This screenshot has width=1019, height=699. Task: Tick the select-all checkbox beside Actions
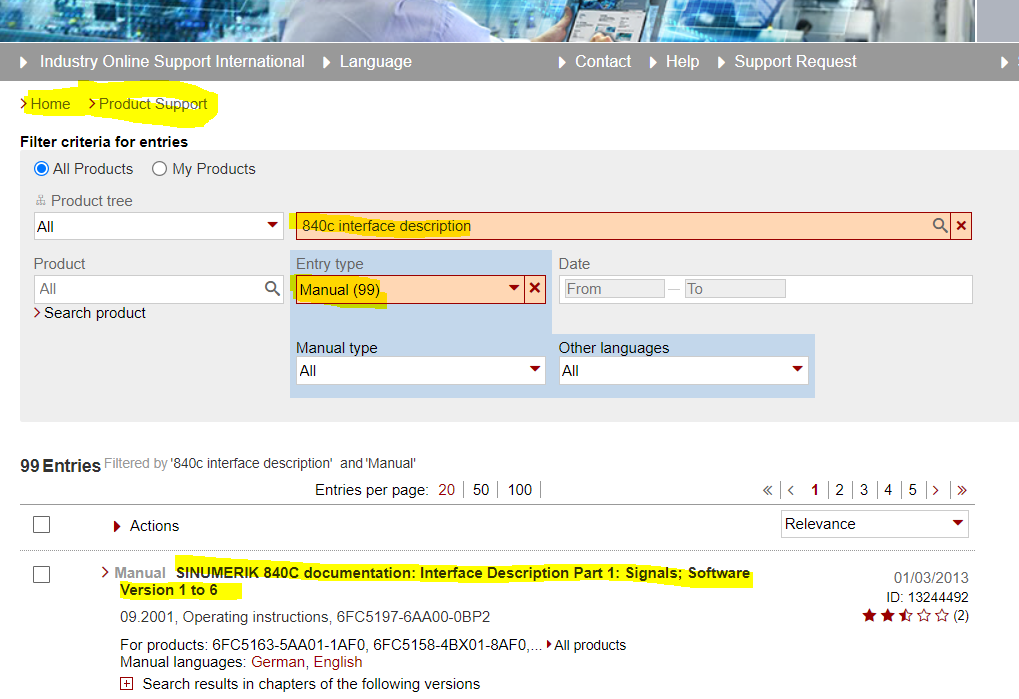coord(42,524)
